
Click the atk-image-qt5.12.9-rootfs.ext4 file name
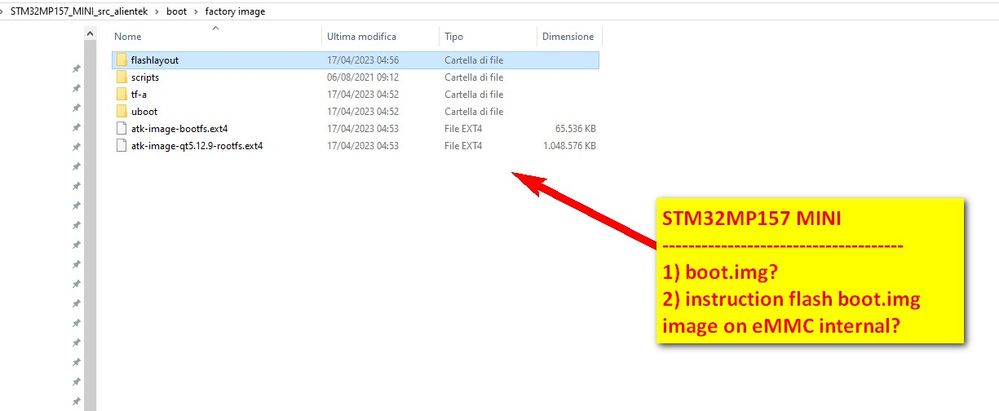(197, 146)
